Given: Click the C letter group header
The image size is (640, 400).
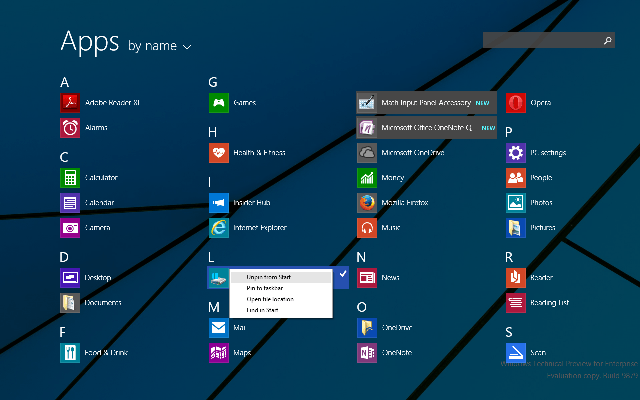Looking at the screenshot, I should click(64, 157).
